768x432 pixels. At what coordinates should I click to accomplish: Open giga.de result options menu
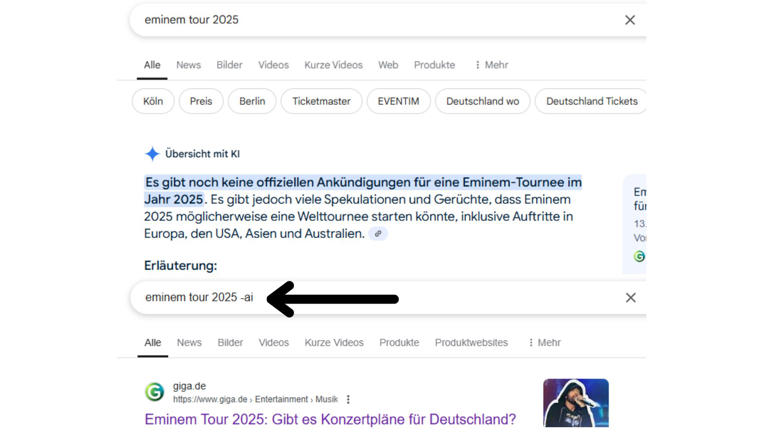(348, 400)
